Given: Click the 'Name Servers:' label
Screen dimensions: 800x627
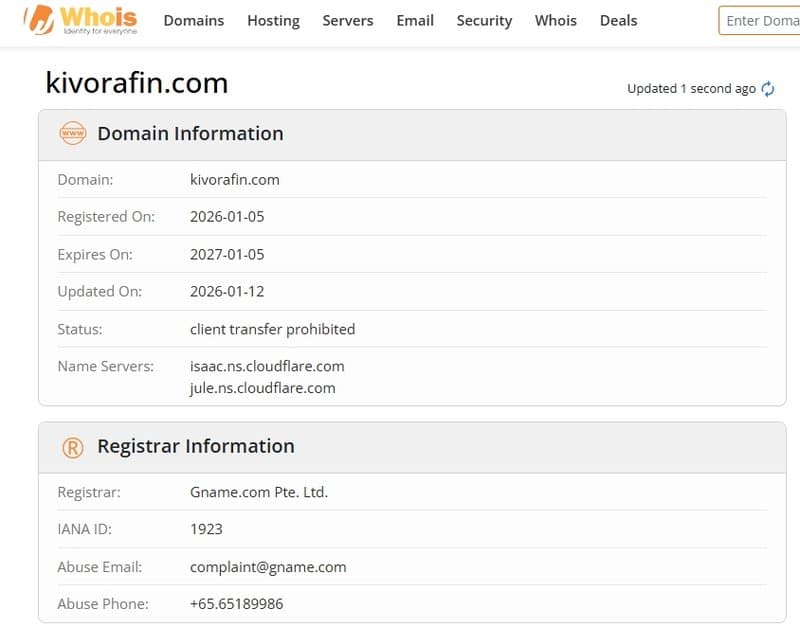Looking at the screenshot, I should pos(106,366).
